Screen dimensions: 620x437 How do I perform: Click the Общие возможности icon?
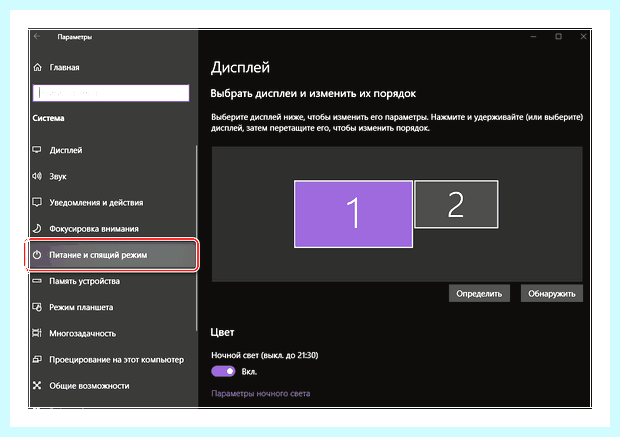coord(37,386)
